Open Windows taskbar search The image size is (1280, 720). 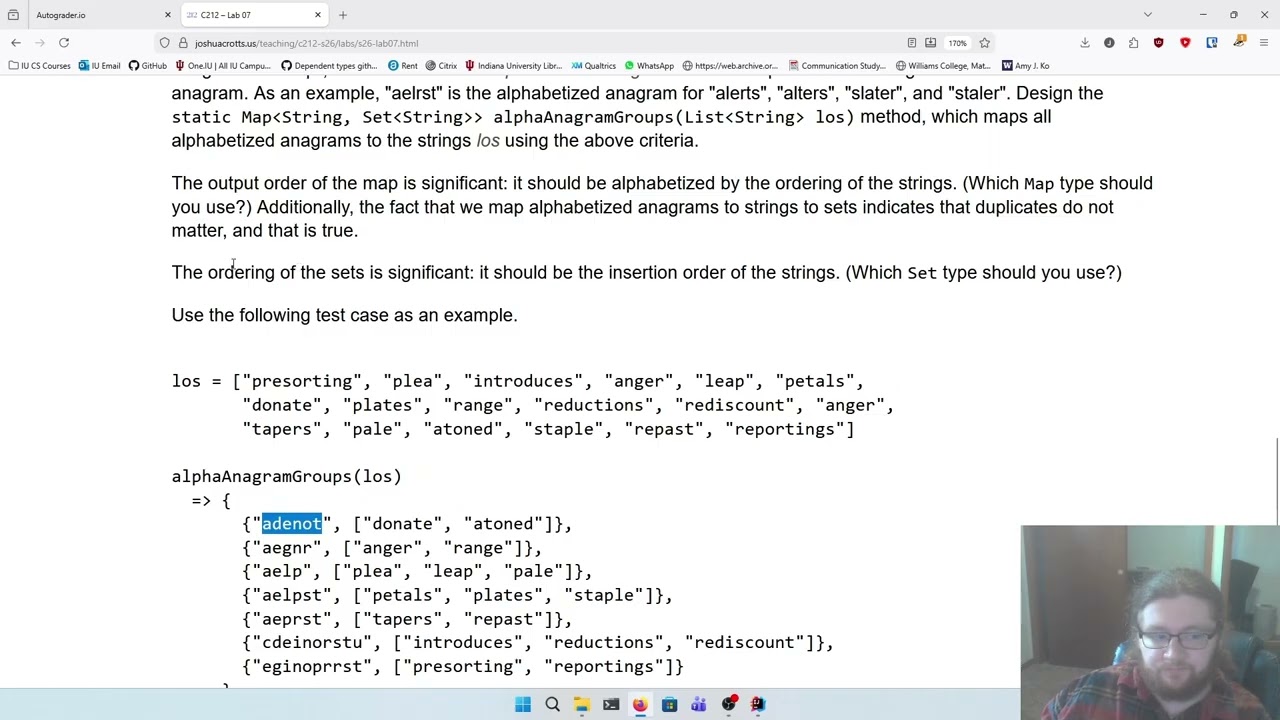pos(552,705)
